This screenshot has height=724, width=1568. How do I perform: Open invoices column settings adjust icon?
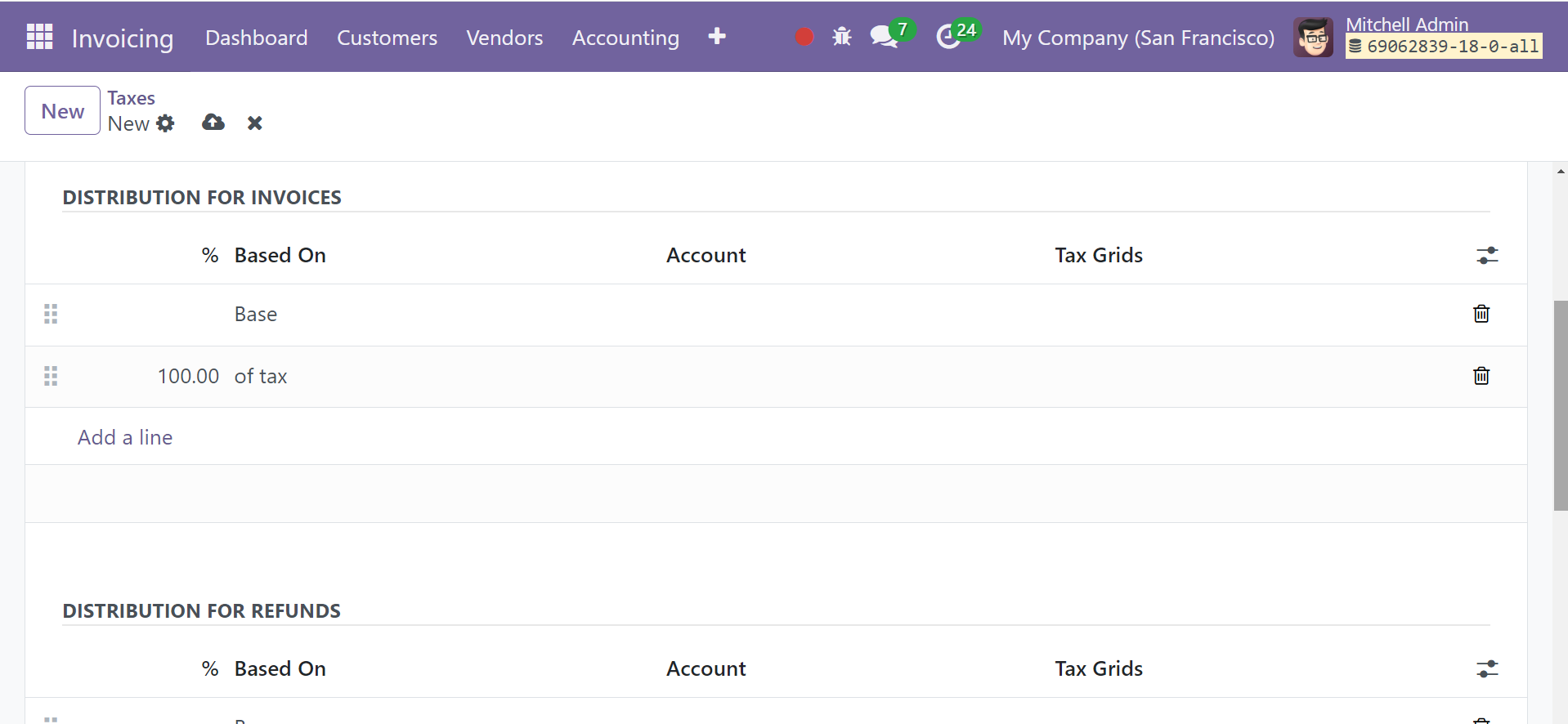pyautogui.click(x=1487, y=256)
